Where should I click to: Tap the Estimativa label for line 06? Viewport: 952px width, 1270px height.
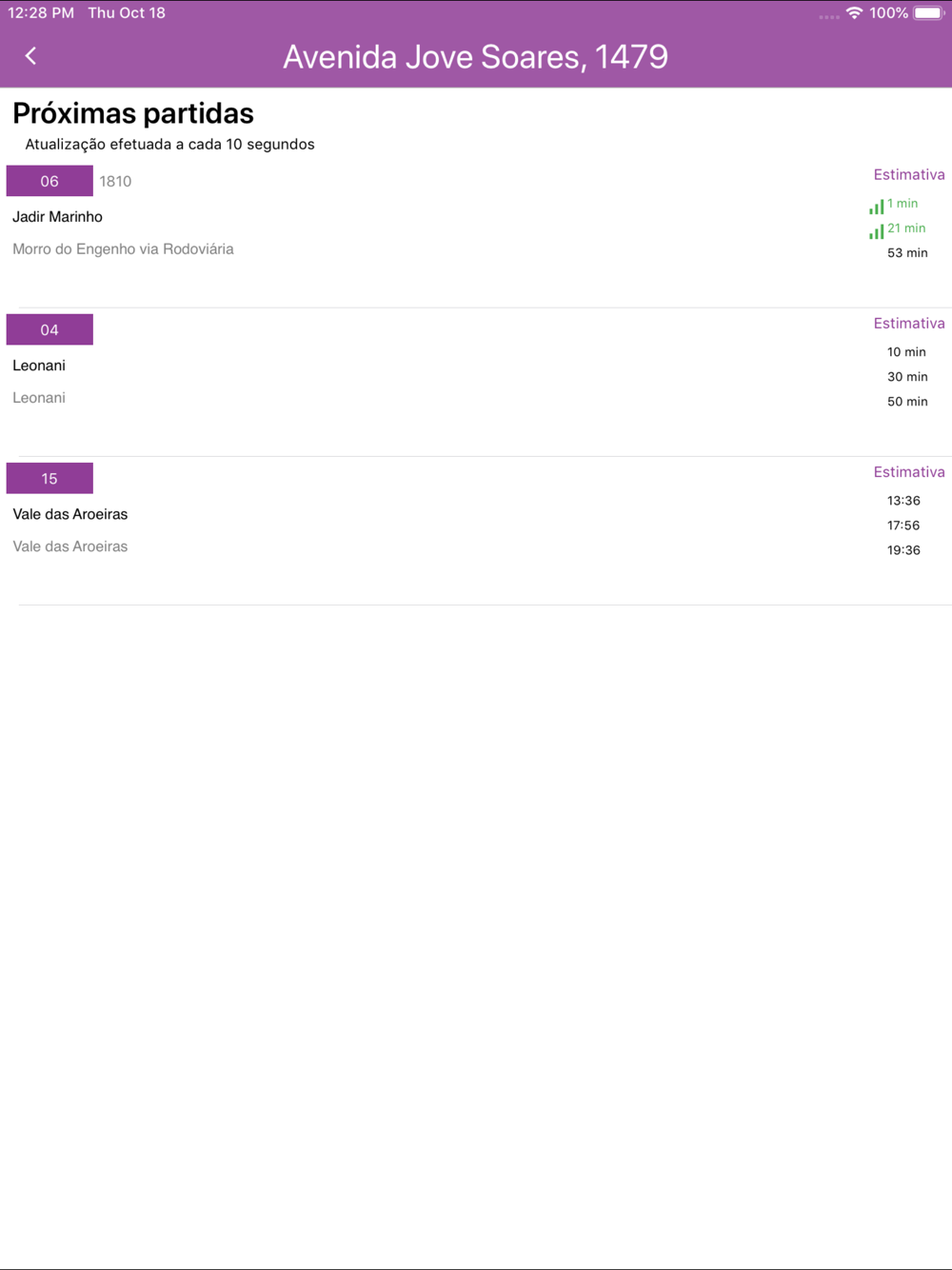909,175
